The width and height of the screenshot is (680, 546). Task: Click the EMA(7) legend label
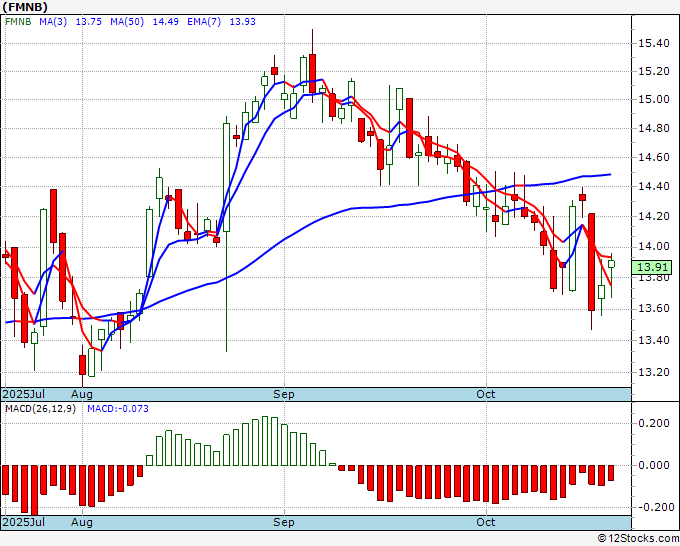pos(204,22)
